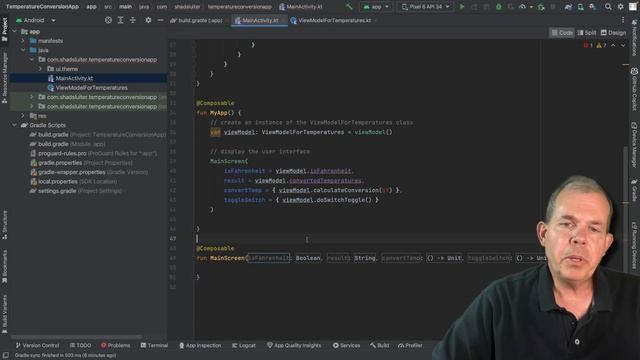Open editor tabs three-dot menu
This screenshot has height=360, width=640.
click(623, 20)
